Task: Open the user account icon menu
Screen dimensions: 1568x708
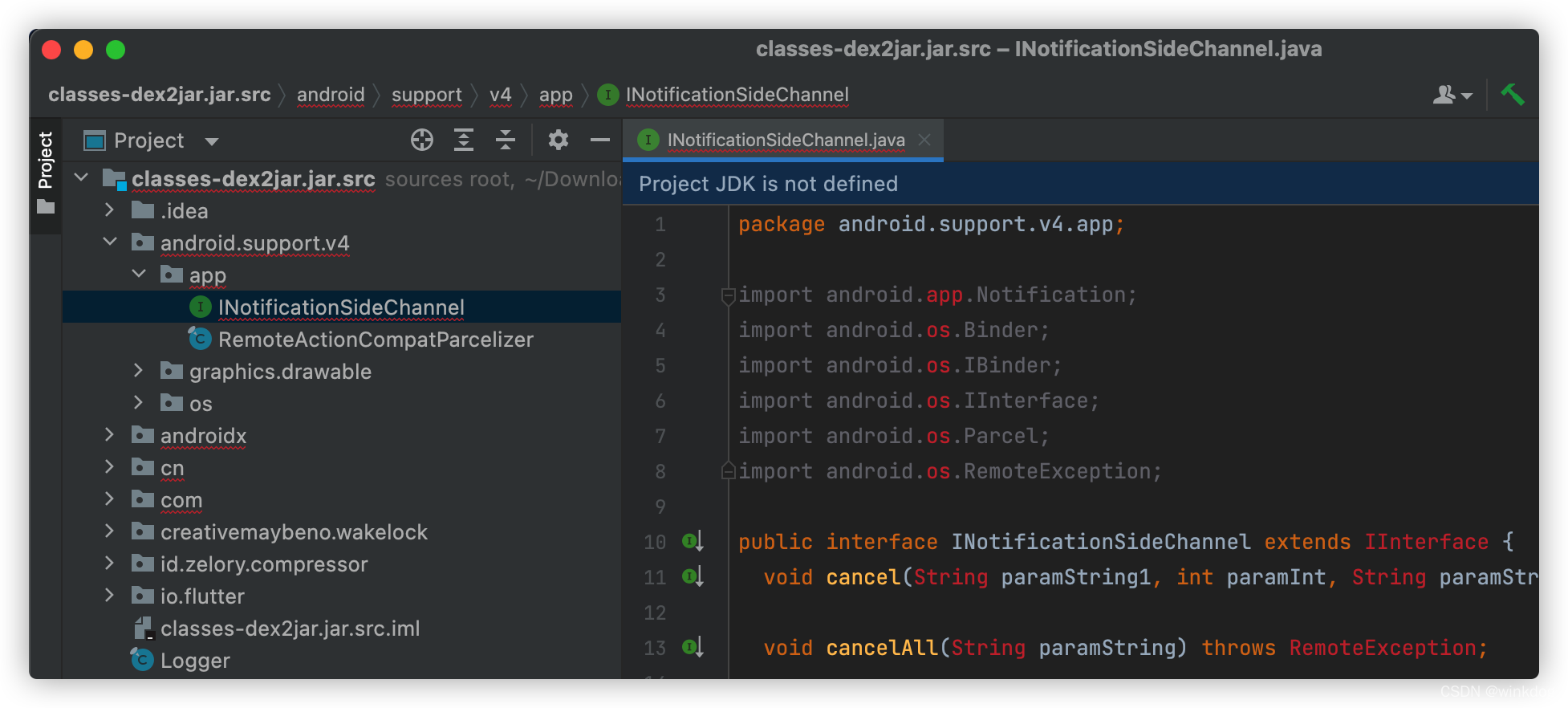Action: [x=1452, y=95]
